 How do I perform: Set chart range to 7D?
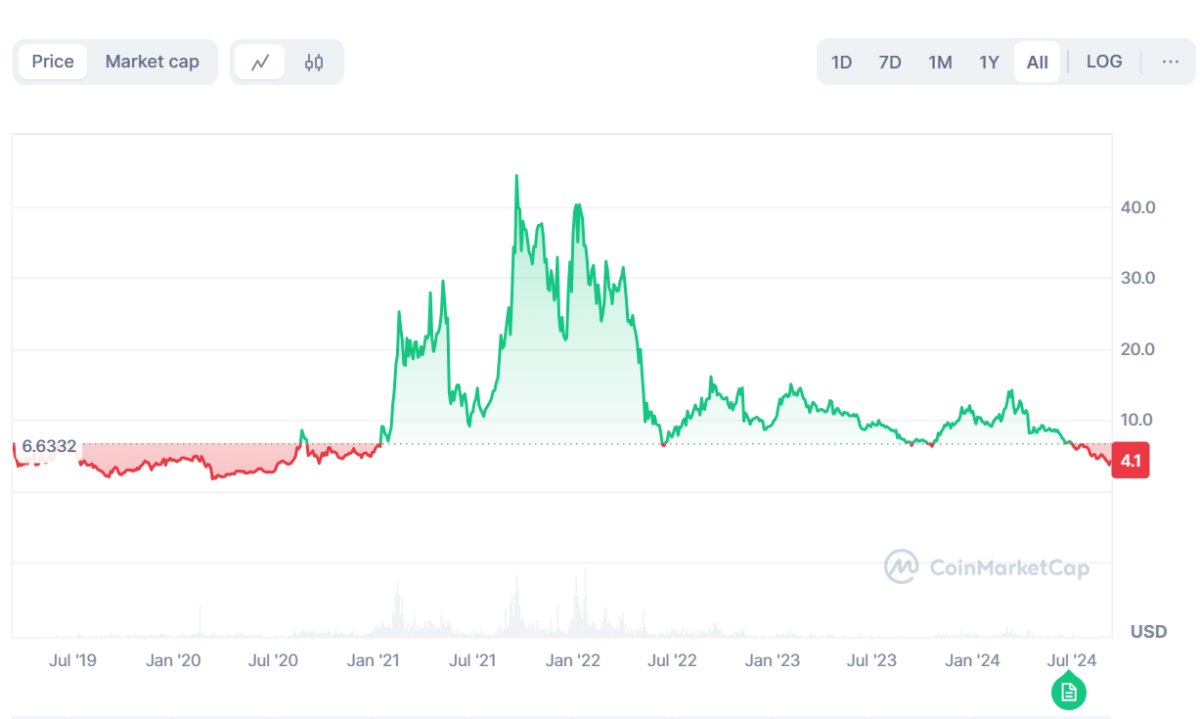pos(890,62)
